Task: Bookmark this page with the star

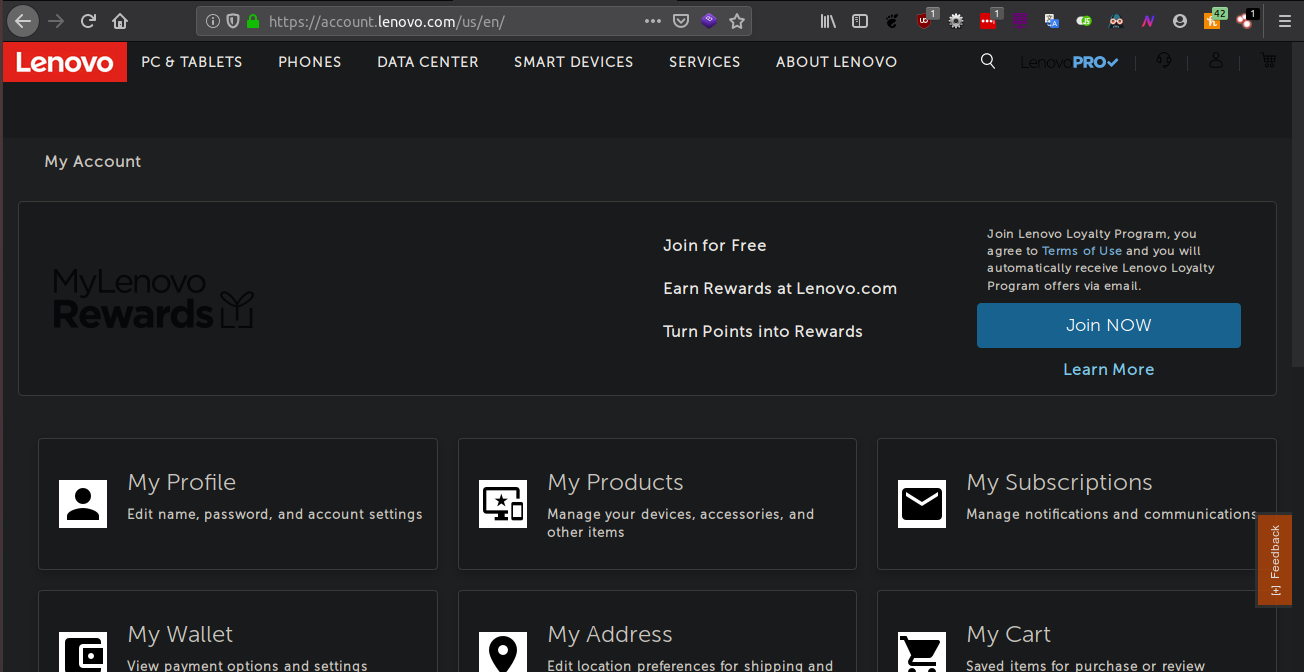Action: tap(737, 20)
